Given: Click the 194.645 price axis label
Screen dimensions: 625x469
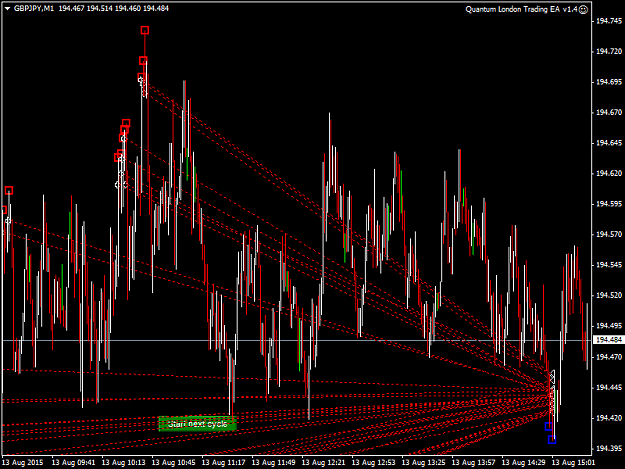Looking at the screenshot, I should click(x=609, y=143).
